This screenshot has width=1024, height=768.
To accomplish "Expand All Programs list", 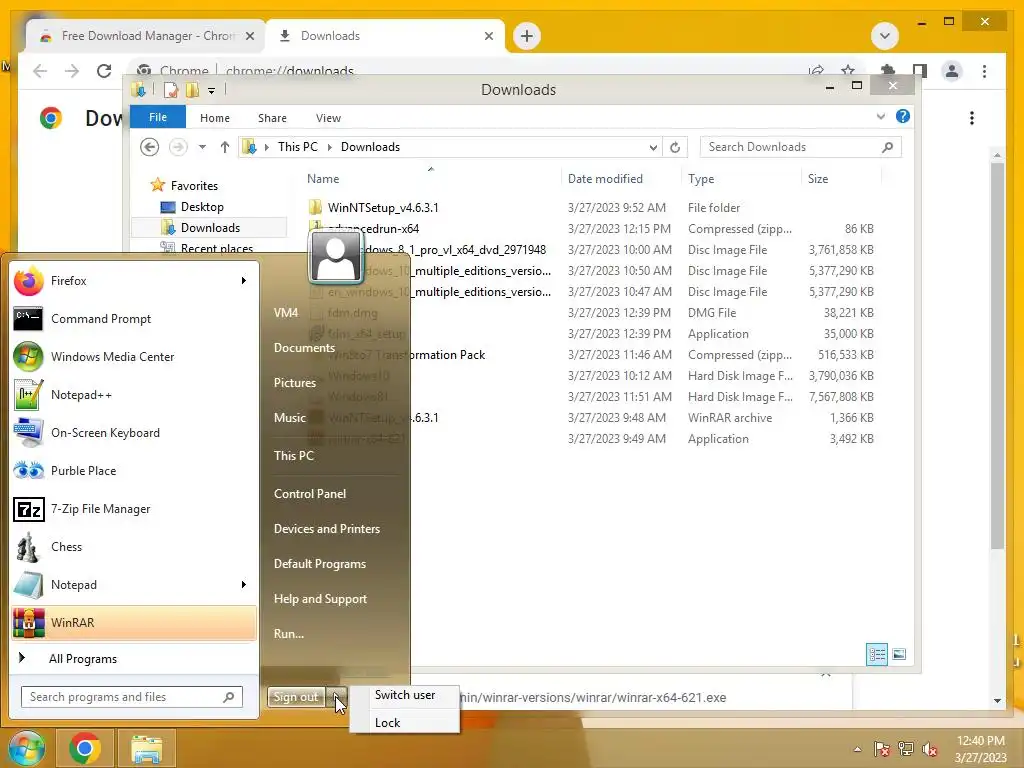I will click(x=134, y=658).
